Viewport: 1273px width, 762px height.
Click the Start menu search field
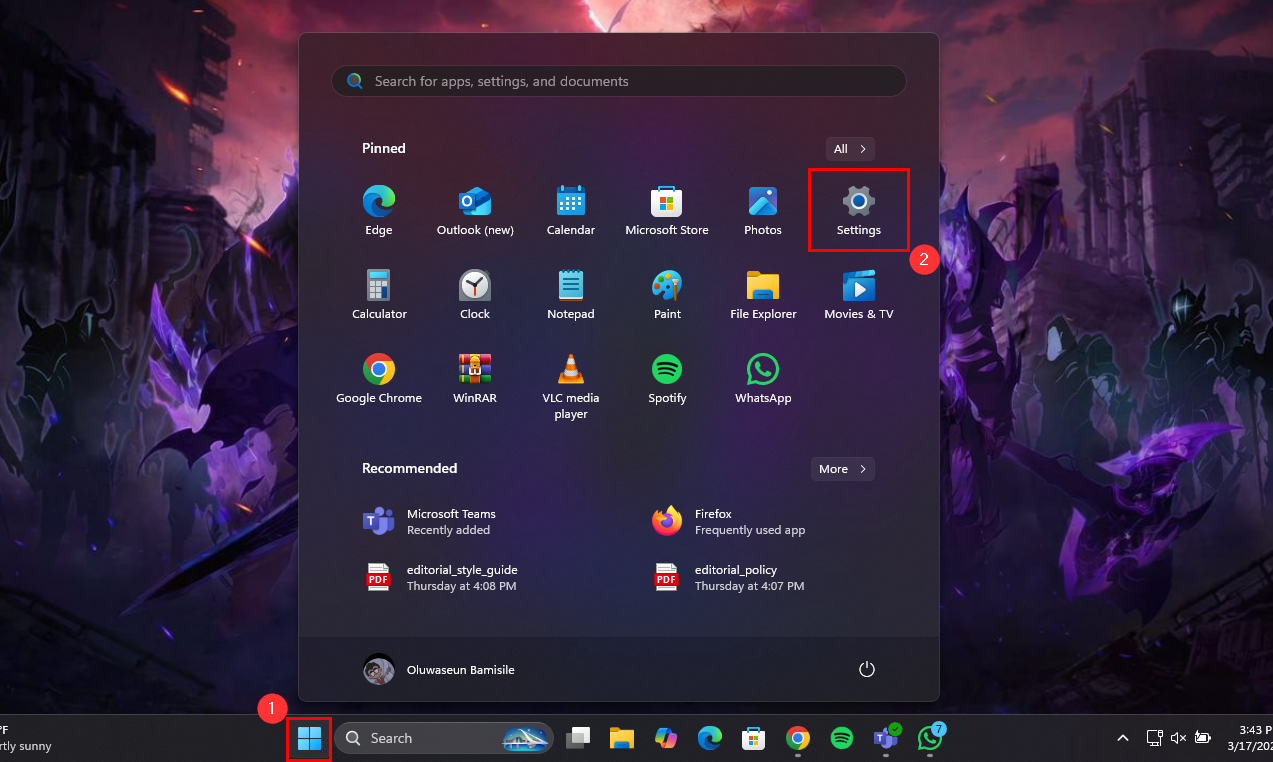coord(618,81)
